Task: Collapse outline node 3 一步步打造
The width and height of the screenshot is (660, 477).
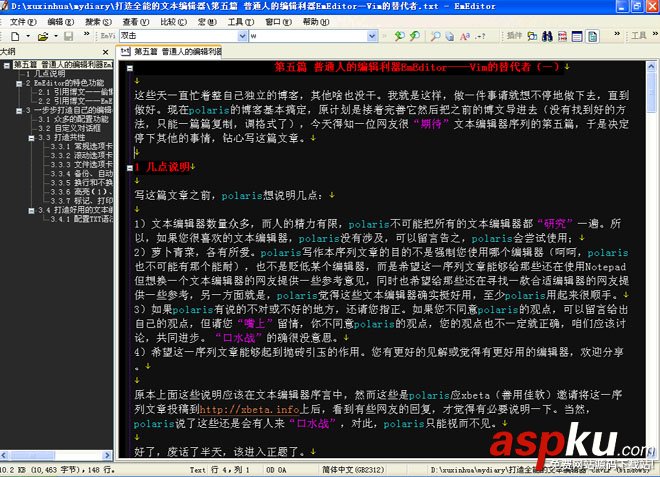Action: point(19,111)
